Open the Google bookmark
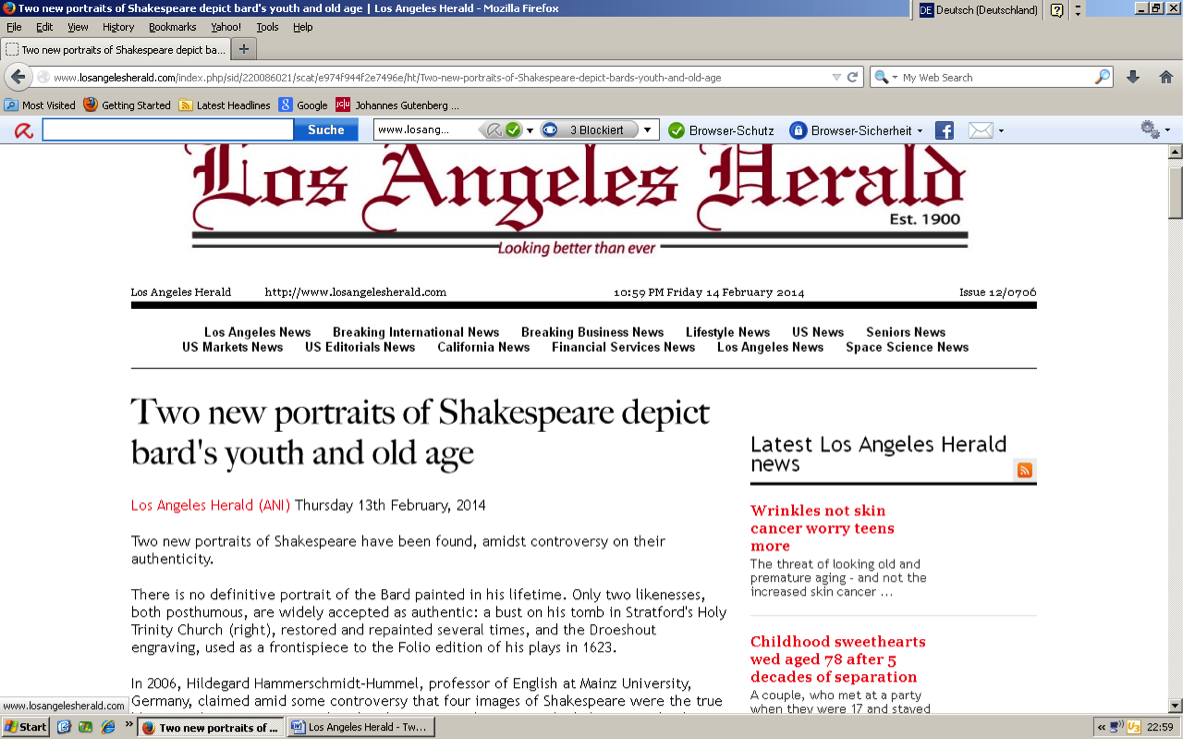This screenshot has height=740, width=1183. tap(303, 106)
